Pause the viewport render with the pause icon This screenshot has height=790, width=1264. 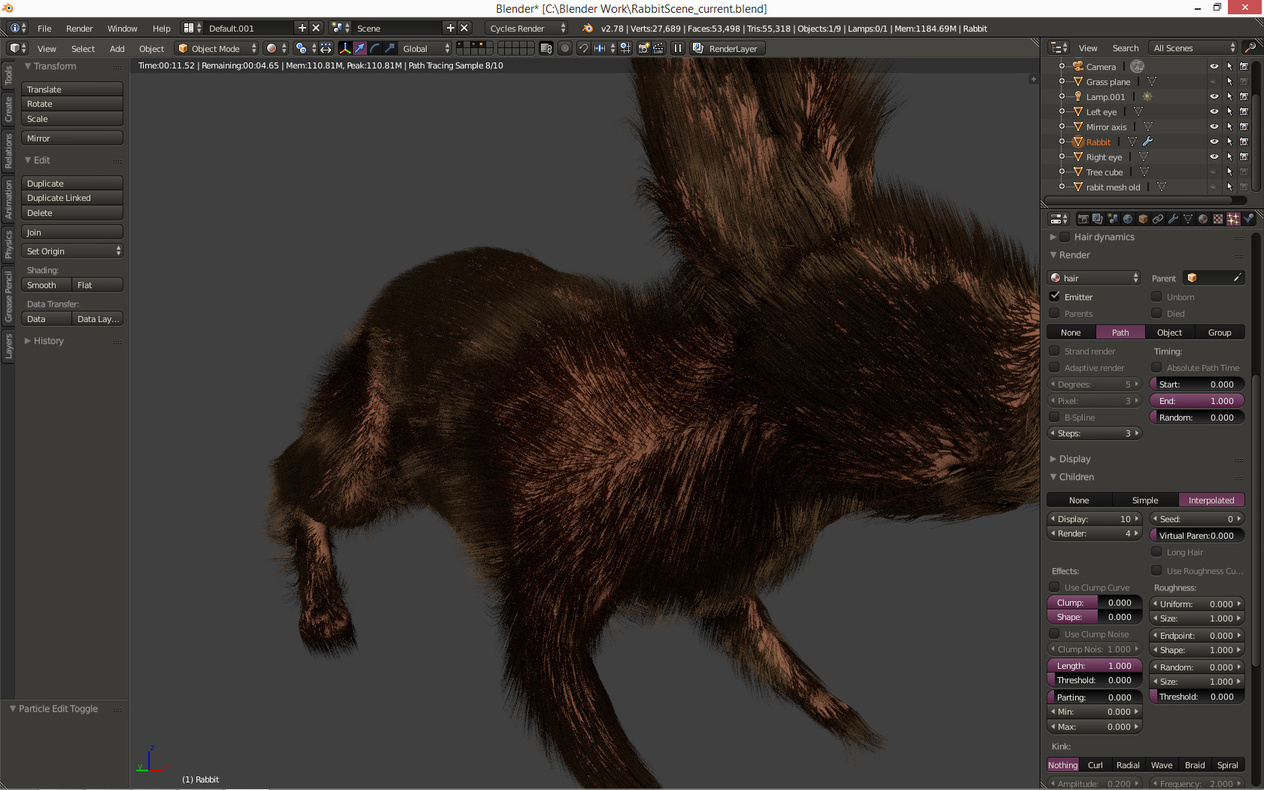(678, 48)
